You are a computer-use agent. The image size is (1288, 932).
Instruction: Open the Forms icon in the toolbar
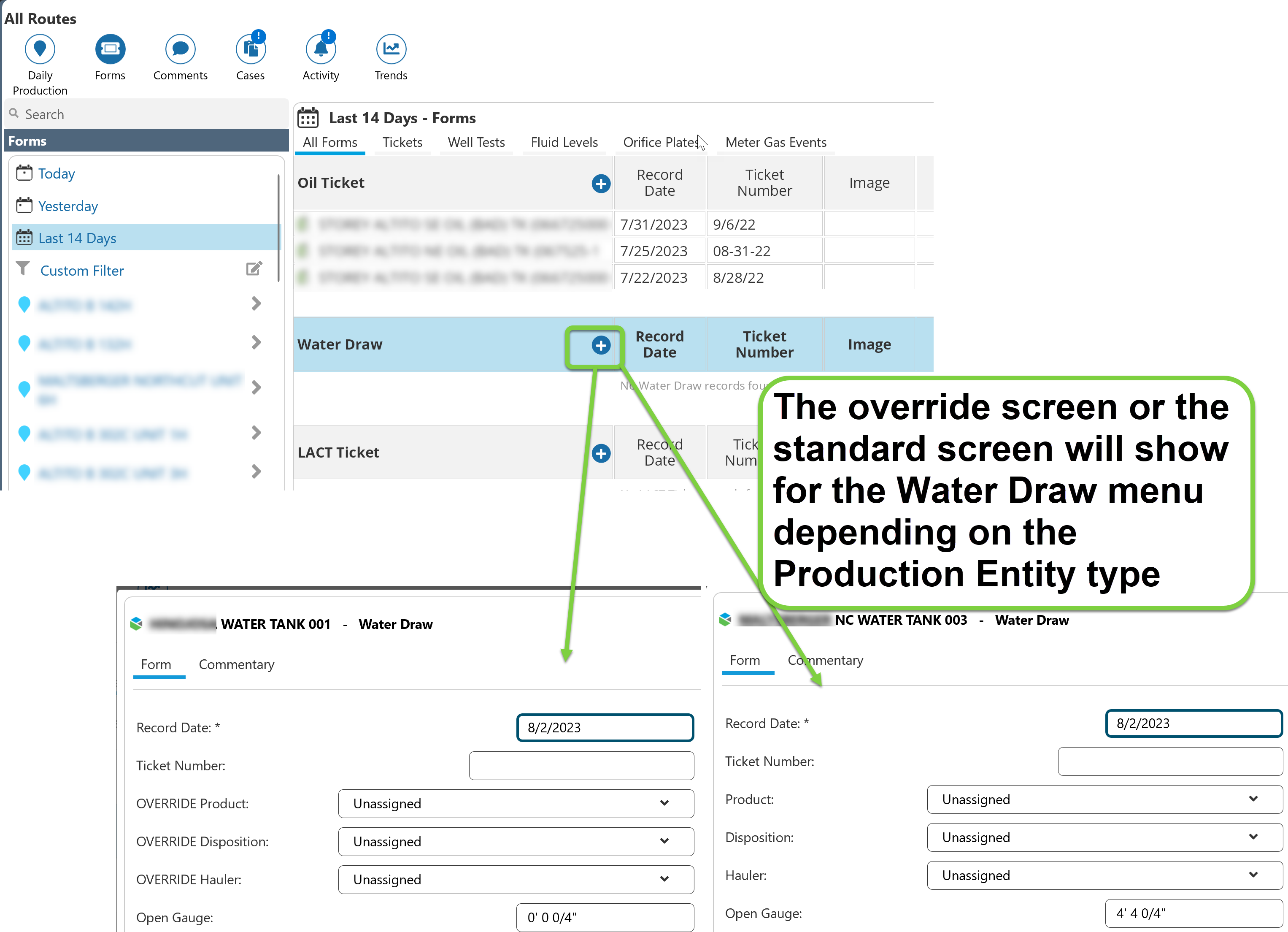click(x=110, y=49)
